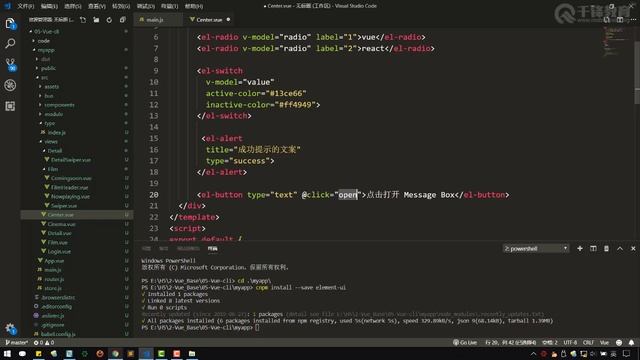640x360 pixels.
Task: Open the Windows action center icon
Action: (x=627, y=353)
